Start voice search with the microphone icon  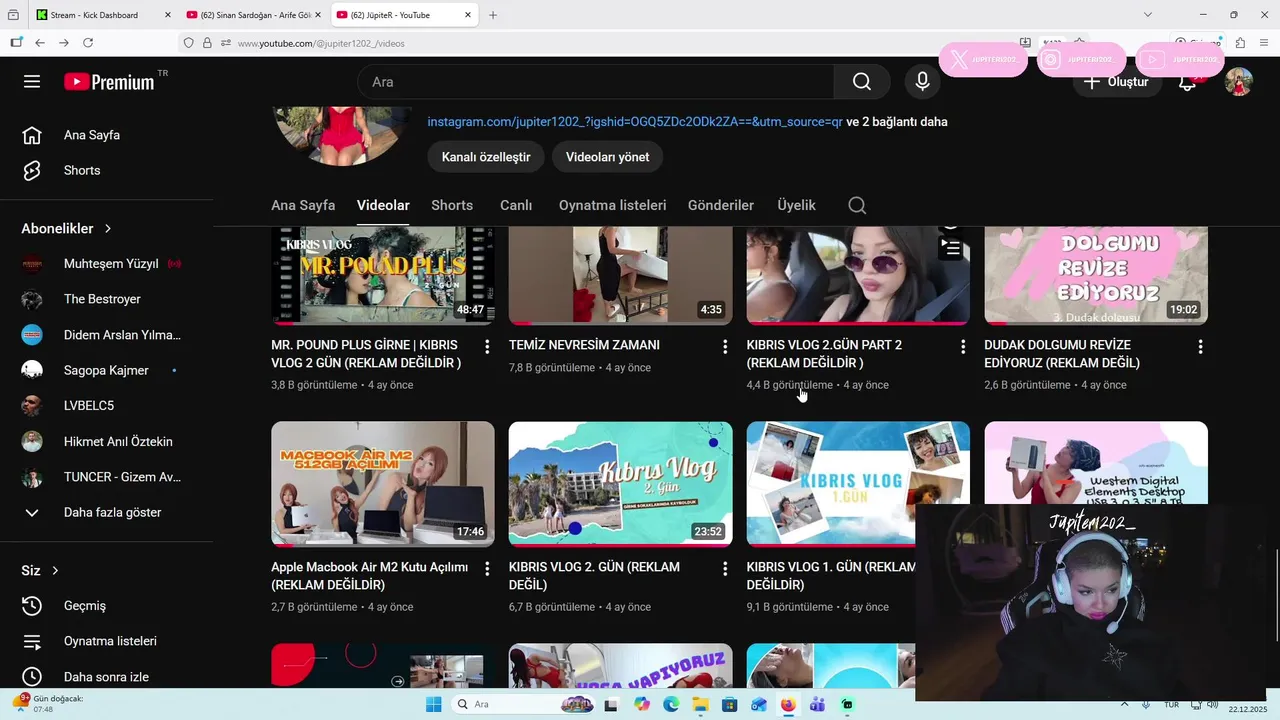[922, 82]
